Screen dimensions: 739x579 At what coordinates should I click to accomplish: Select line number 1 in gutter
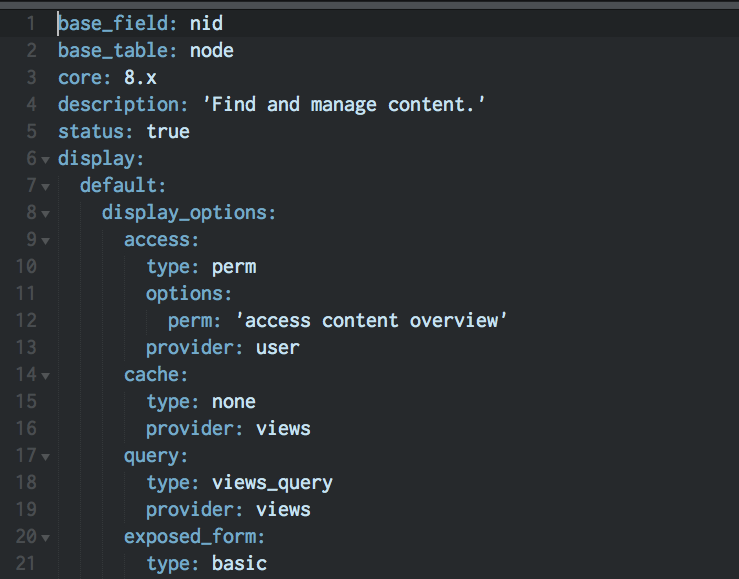(x=31, y=24)
